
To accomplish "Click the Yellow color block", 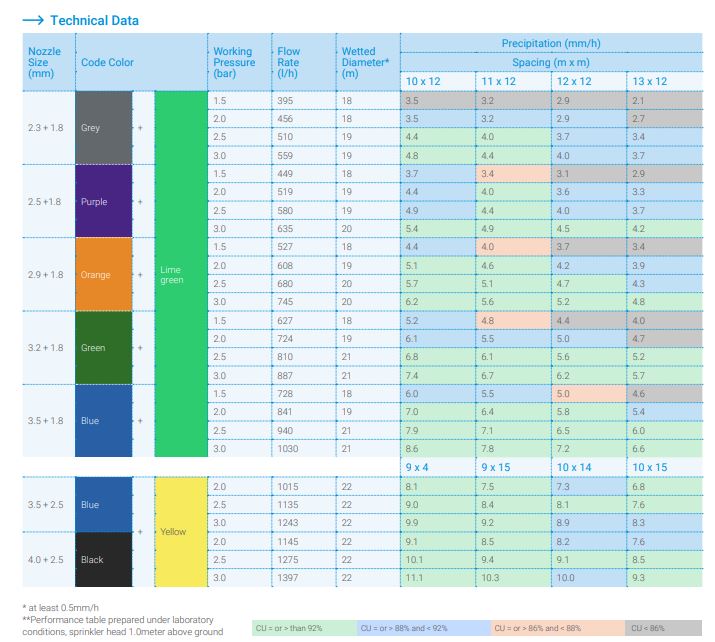I will pyautogui.click(x=181, y=532).
